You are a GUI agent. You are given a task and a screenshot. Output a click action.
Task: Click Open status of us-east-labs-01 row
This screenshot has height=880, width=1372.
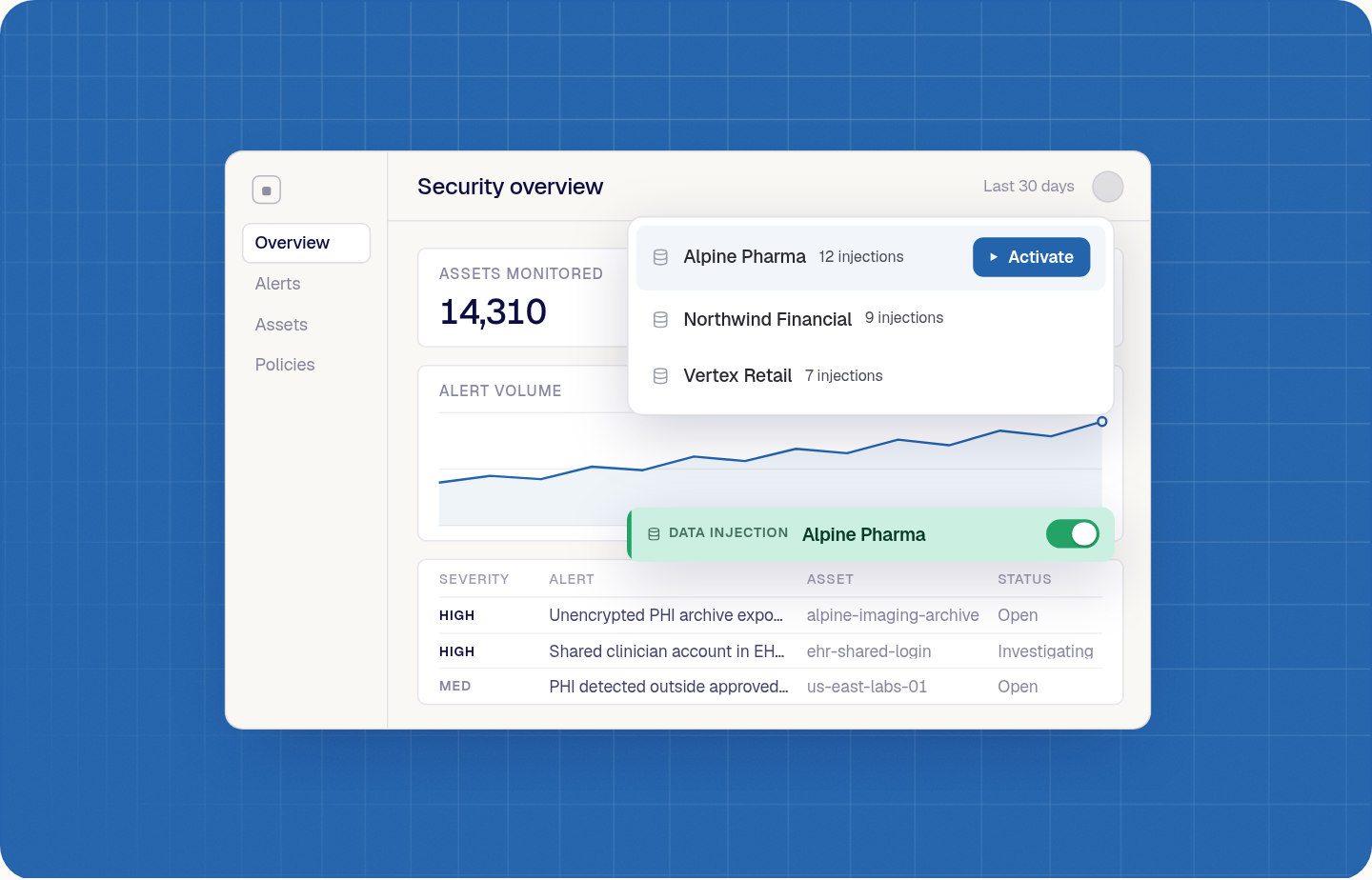[x=1018, y=687]
